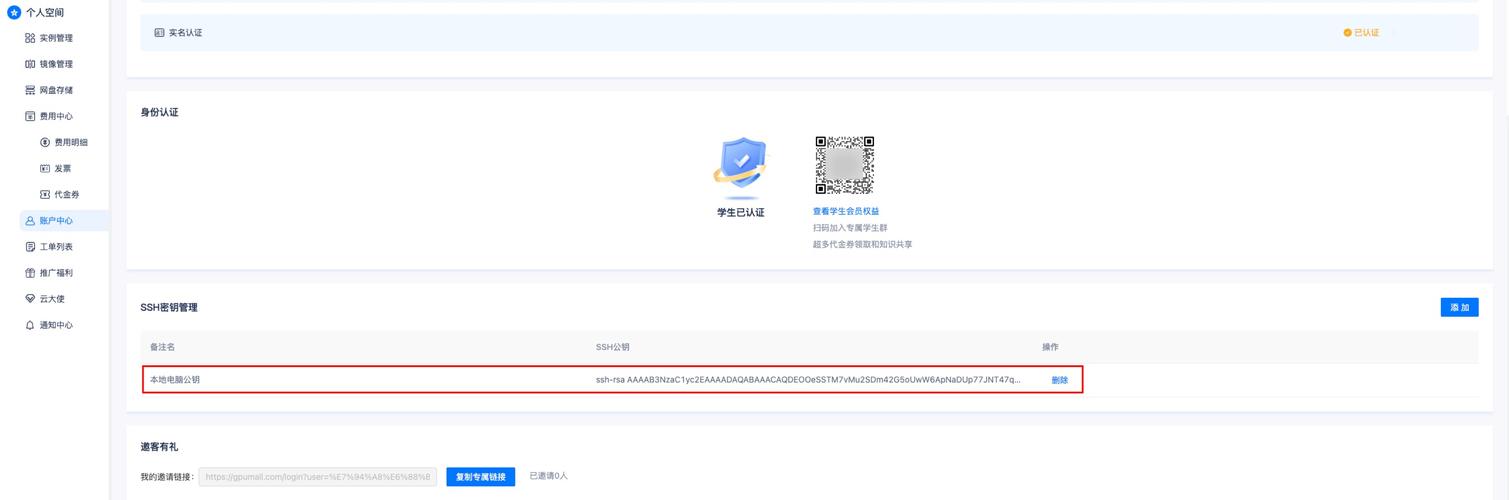
Task: Open 个人空间 in the sidebar
Action: click(x=45, y=12)
